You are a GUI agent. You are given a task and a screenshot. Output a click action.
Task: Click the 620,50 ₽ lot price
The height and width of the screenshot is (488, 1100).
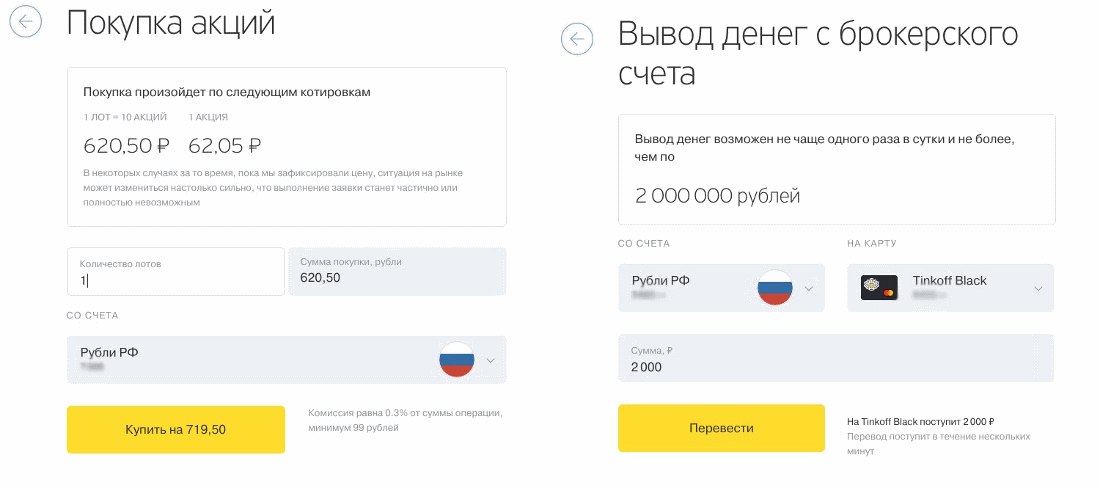(126, 146)
